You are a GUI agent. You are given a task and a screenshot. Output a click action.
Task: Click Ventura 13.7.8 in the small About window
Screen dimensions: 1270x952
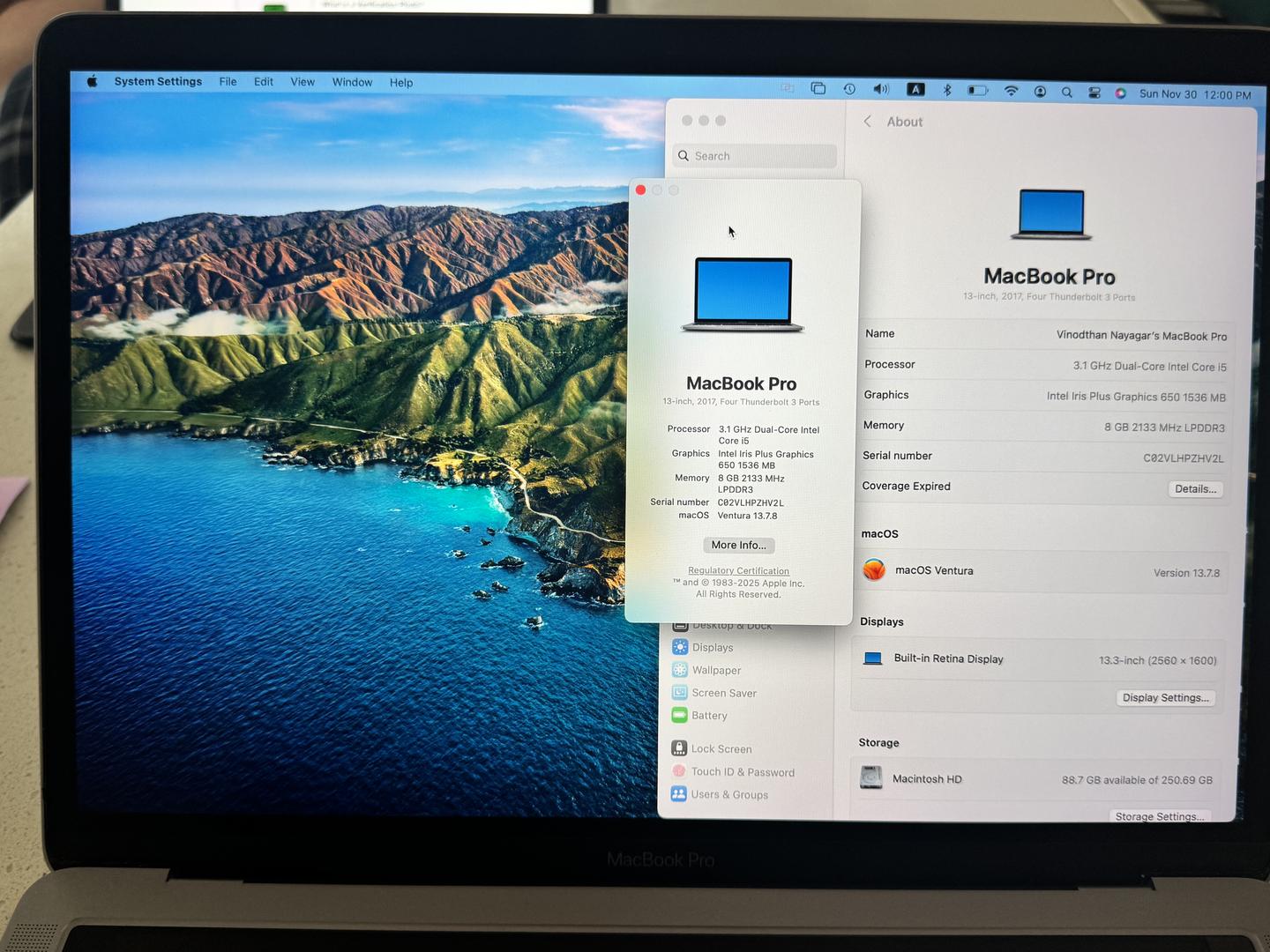coord(747,516)
